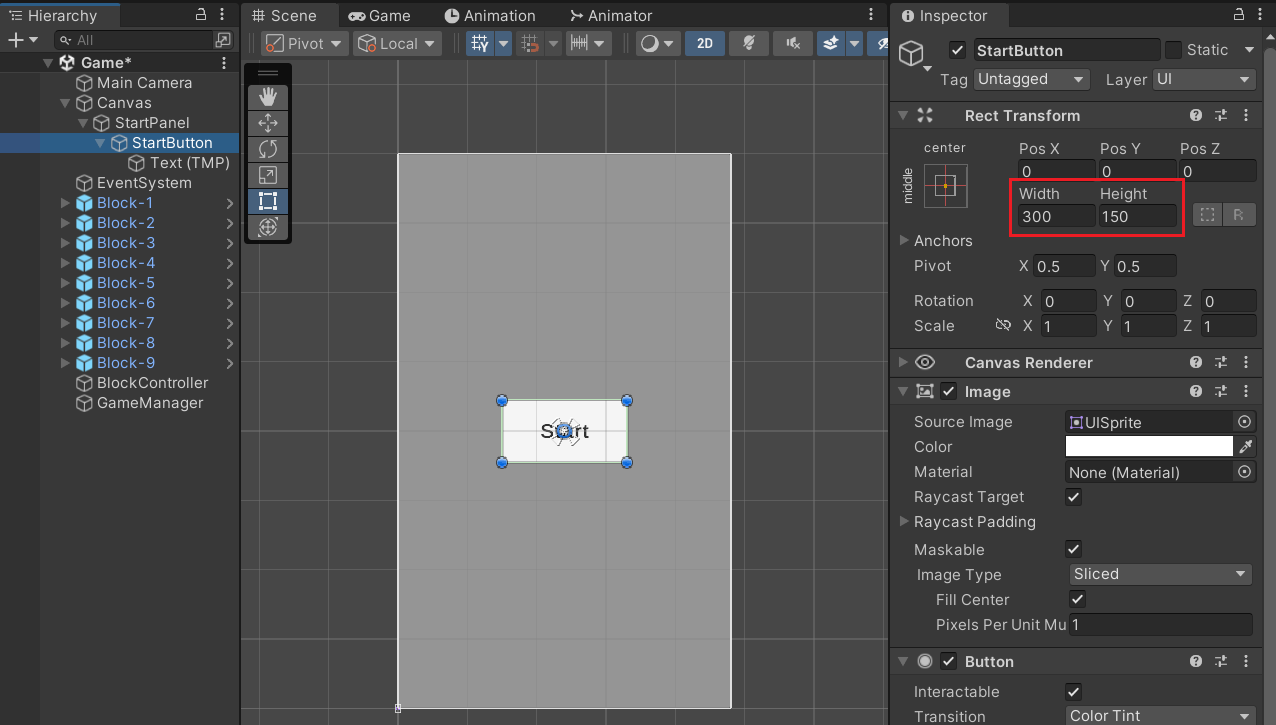The height and width of the screenshot is (725, 1276).
Task: Click the Image Color white swatch
Action: point(1149,447)
